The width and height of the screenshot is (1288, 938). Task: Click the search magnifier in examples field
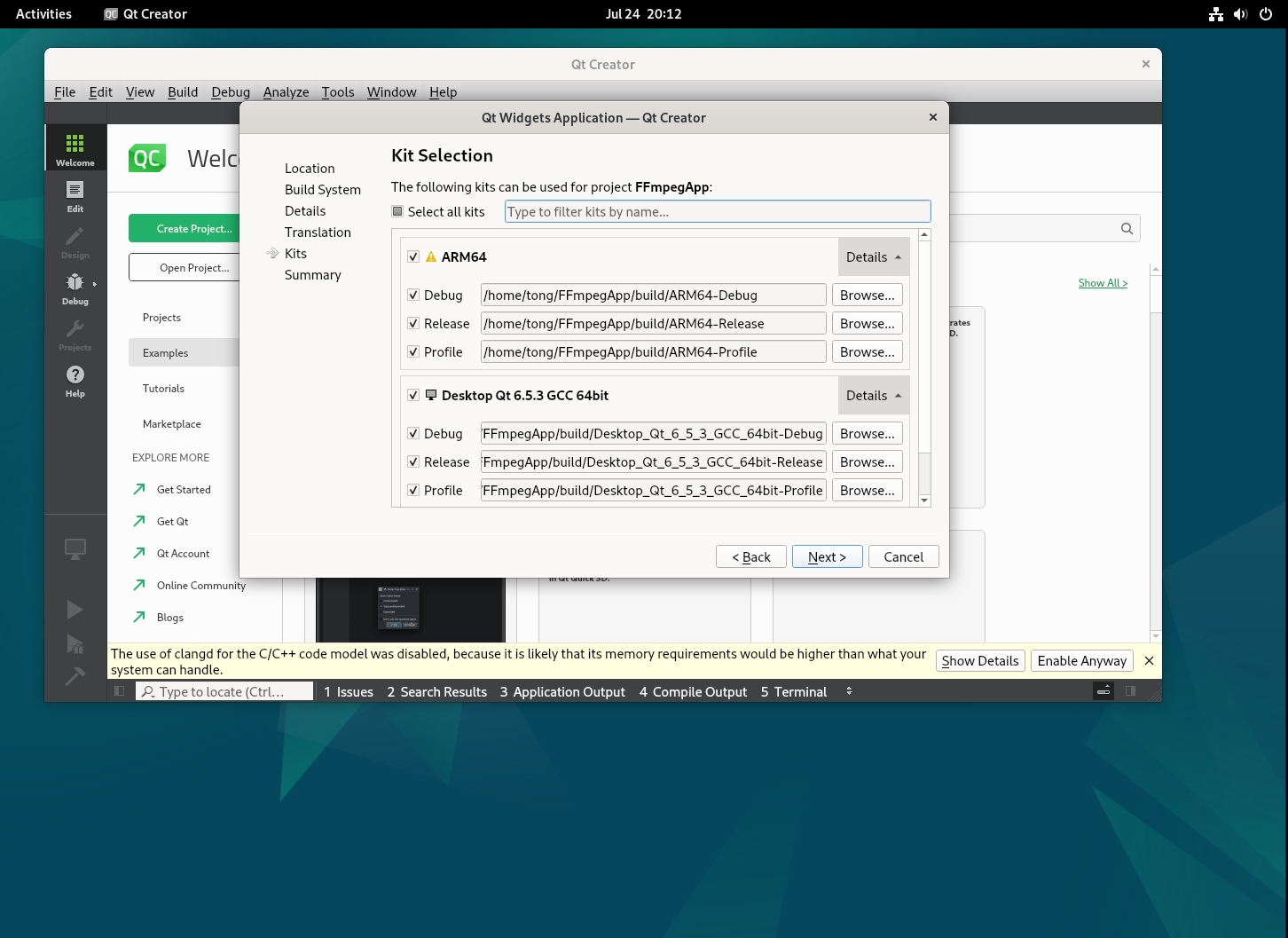[1127, 228]
